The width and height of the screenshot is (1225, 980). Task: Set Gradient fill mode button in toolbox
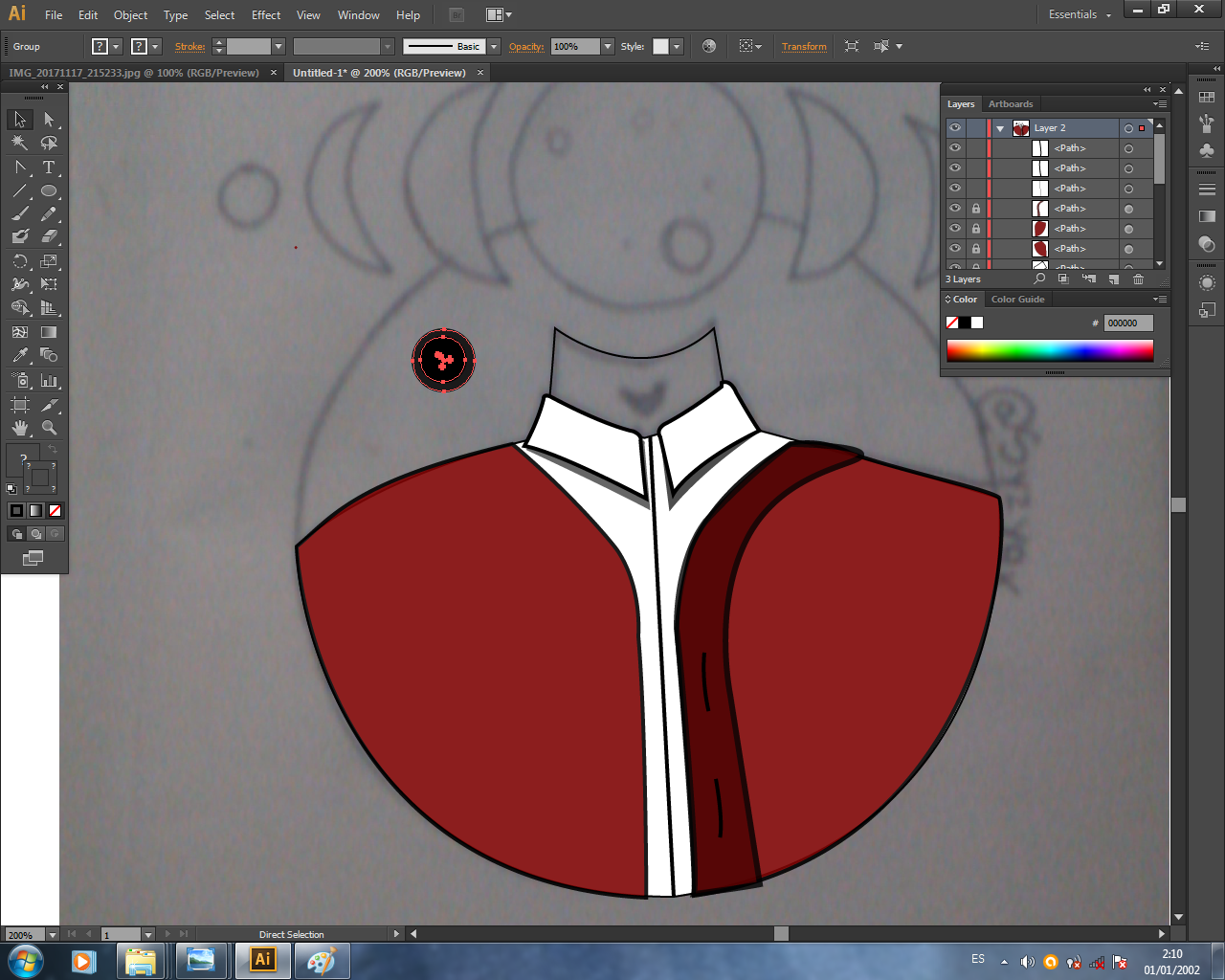point(35,510)
